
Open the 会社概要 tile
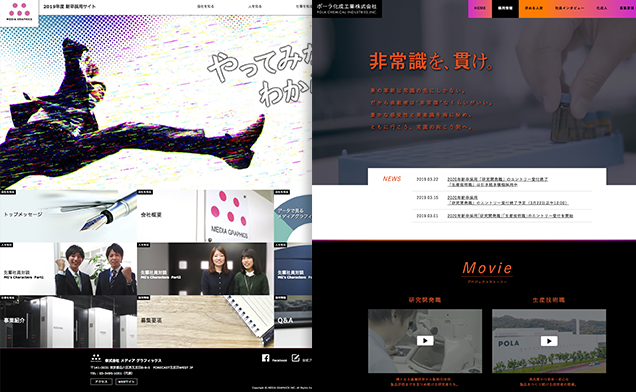click(x=205, y=216)
